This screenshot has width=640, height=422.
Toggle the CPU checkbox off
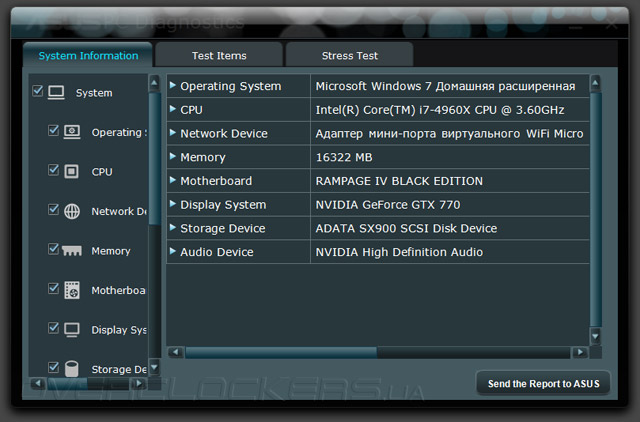coord(54,170)
